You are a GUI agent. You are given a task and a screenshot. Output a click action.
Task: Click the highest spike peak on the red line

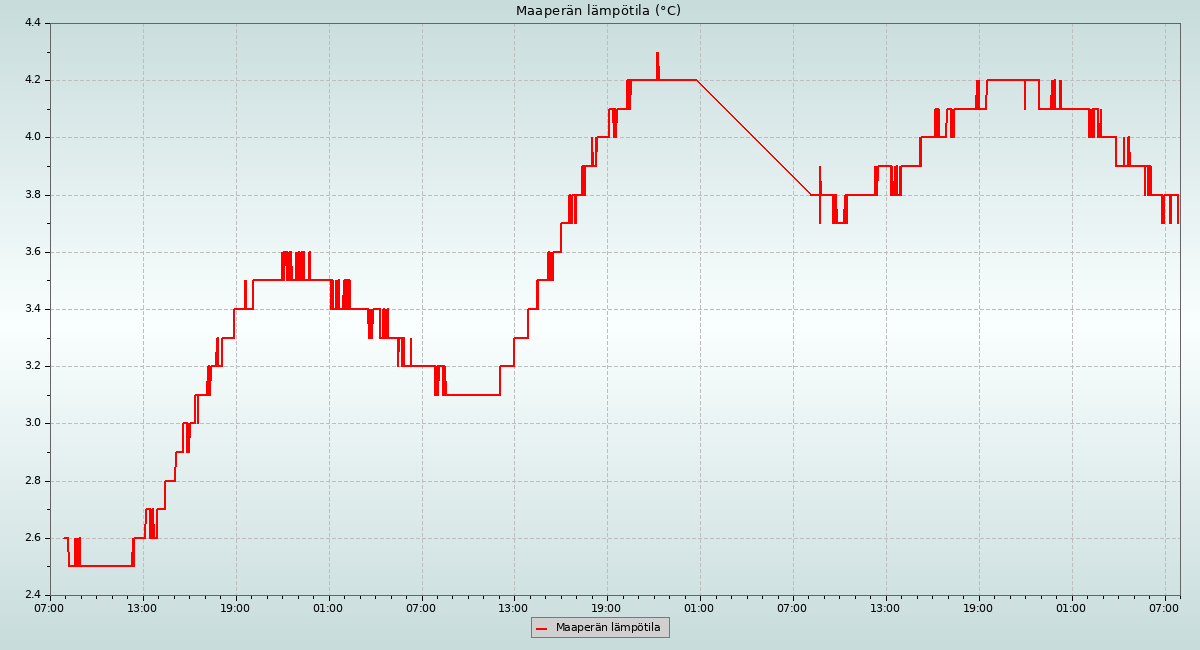click(657, 54)
